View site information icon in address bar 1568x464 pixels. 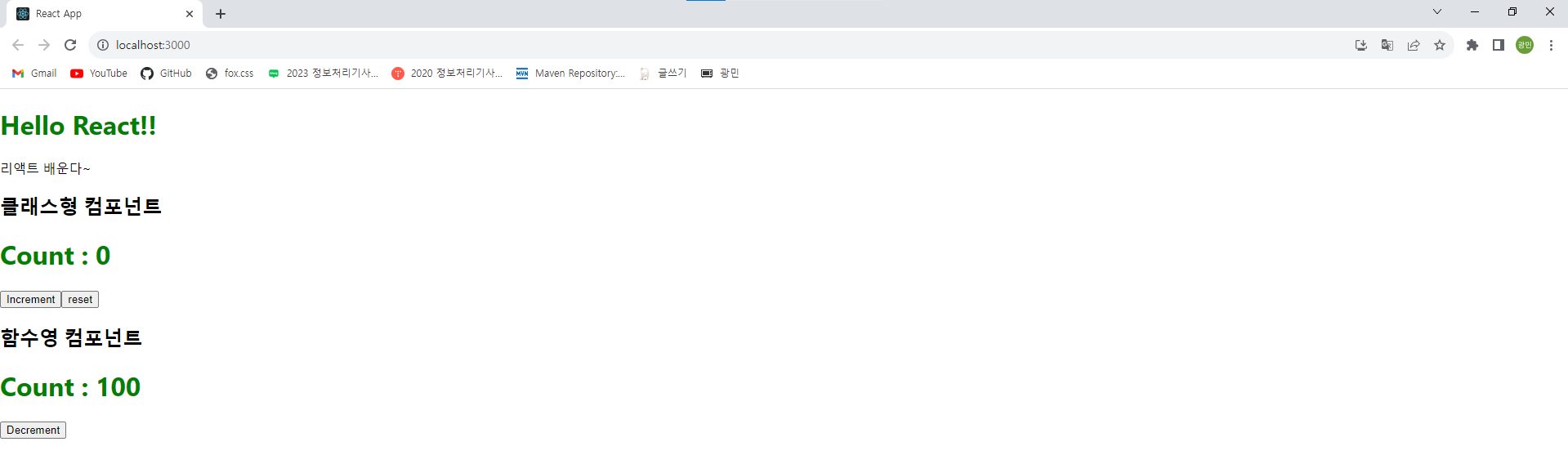click(x=103, y=45)
